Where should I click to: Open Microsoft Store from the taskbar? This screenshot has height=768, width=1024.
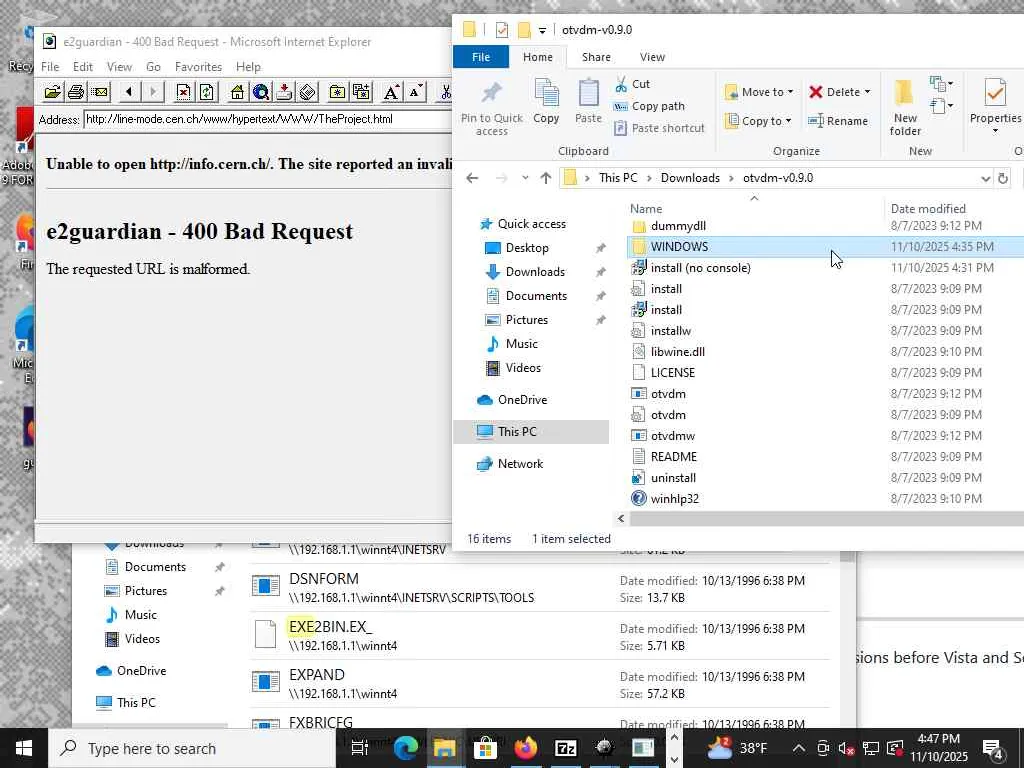click(x=485, y=748)
